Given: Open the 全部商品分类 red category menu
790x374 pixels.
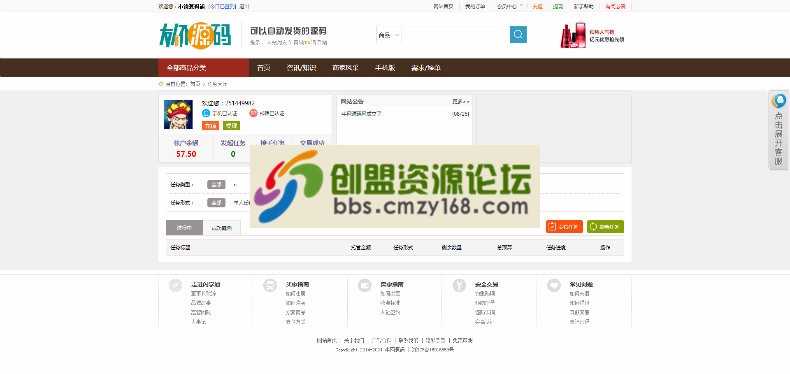Looking at the screenshot, I should 204,68.
